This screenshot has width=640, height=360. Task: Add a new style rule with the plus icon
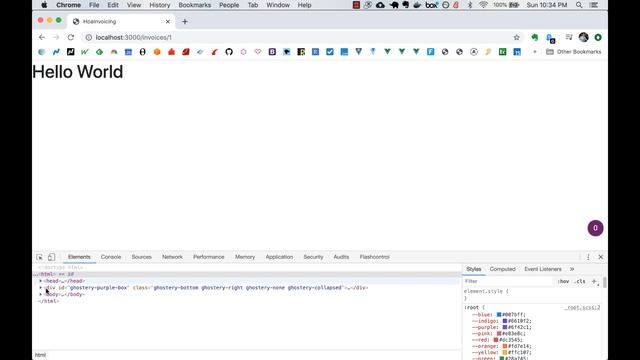tap(594, 281)
